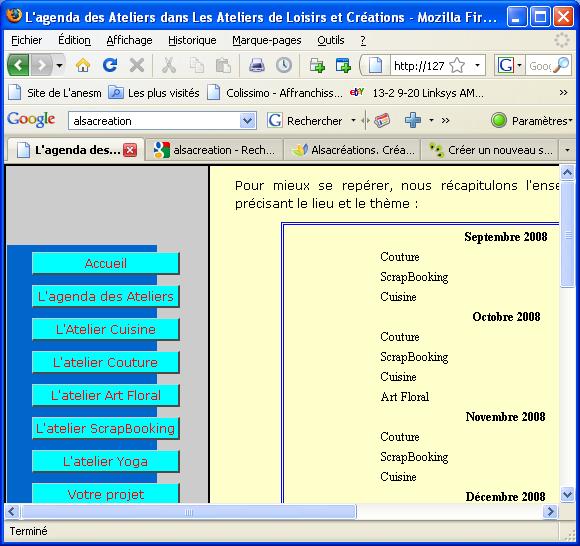Click the vertical scrollbar thumb
The image size is (580, 546).
[x=567, y=235]
